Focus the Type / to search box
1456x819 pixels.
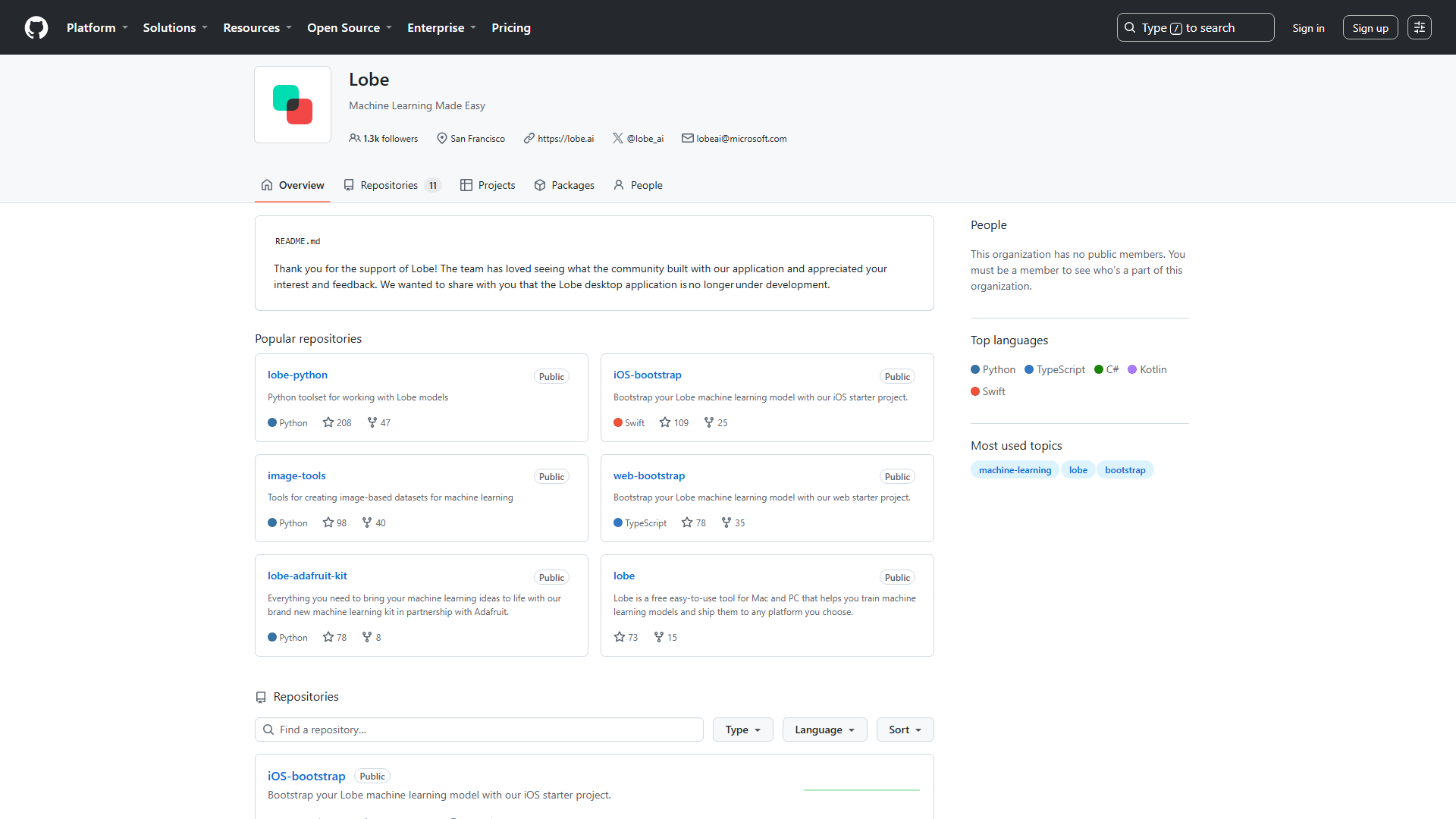tap(1195, 28)
